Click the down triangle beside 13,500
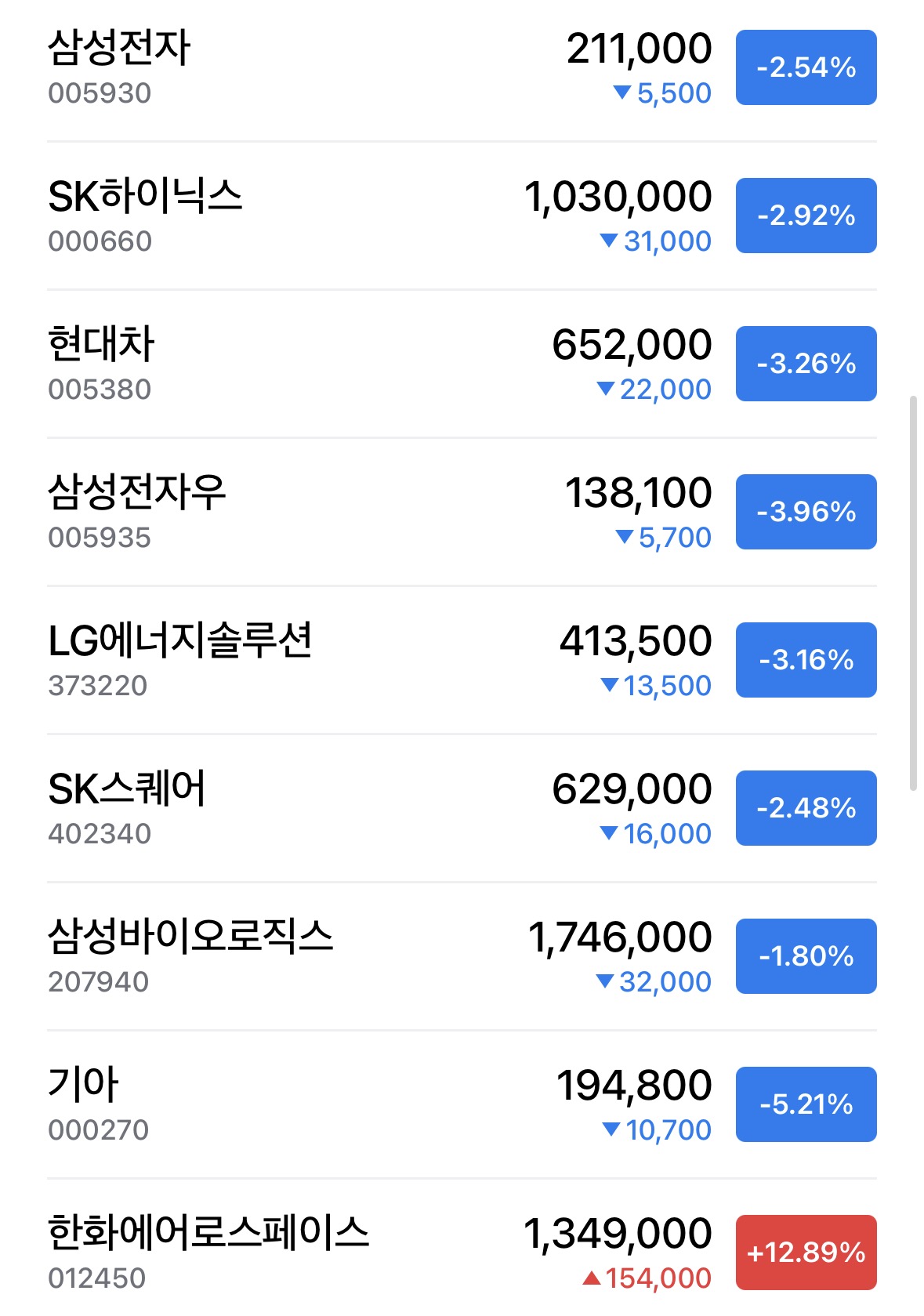Image resolution: width=924 pixels, height=1316 pixels. 610,685
